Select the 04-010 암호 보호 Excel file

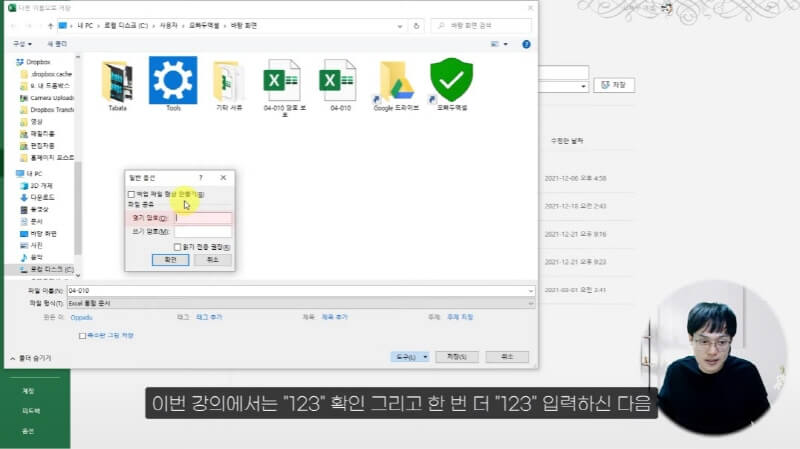[x=283, y=82]
